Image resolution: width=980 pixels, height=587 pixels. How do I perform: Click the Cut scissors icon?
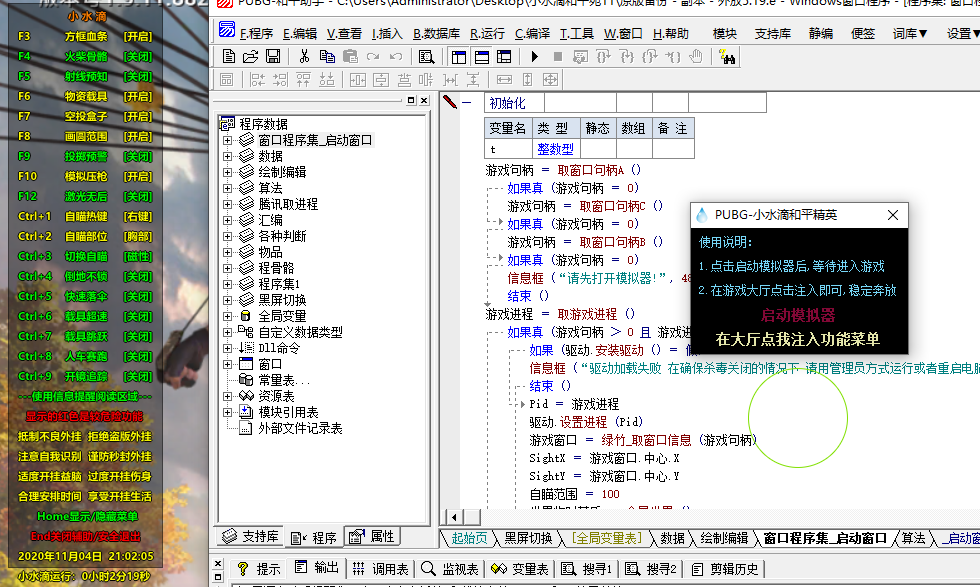tap(303, 56)
